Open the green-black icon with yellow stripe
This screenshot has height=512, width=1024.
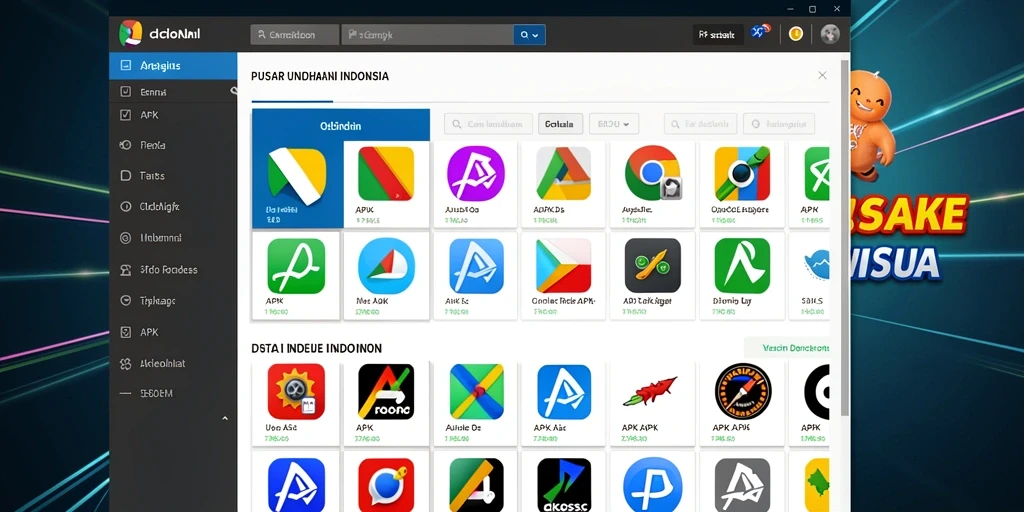(x=476, y=485)
